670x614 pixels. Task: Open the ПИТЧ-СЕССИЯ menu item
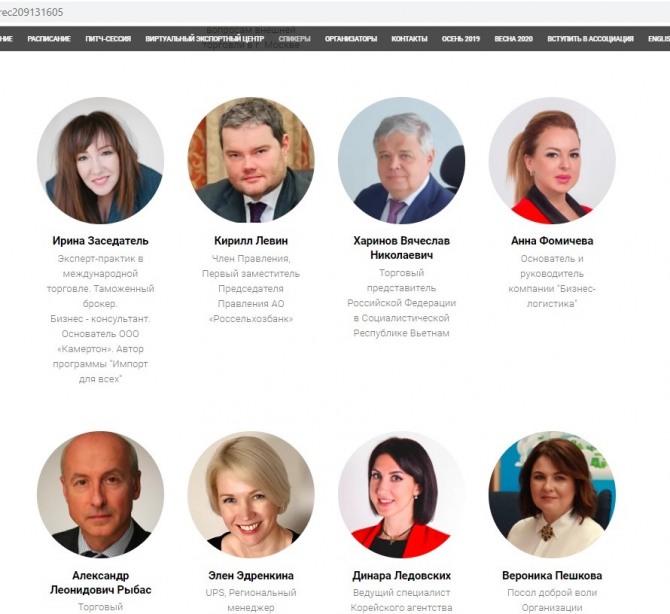coord(108,39)
